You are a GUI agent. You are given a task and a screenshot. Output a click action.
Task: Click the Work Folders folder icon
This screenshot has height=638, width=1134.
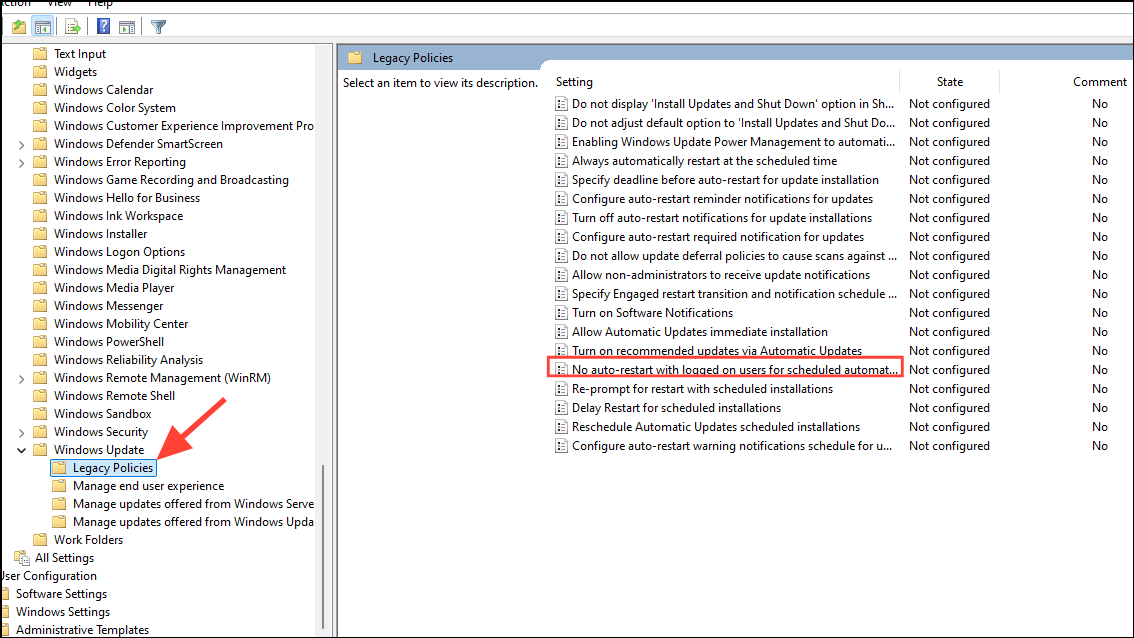click(x=41, y=539)
